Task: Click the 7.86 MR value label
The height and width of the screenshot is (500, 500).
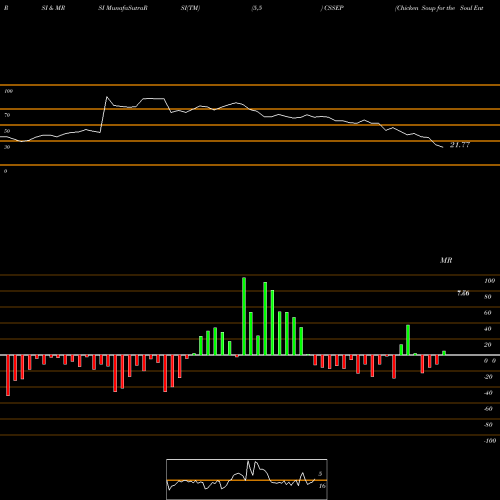Action: [x=463, y=293]
